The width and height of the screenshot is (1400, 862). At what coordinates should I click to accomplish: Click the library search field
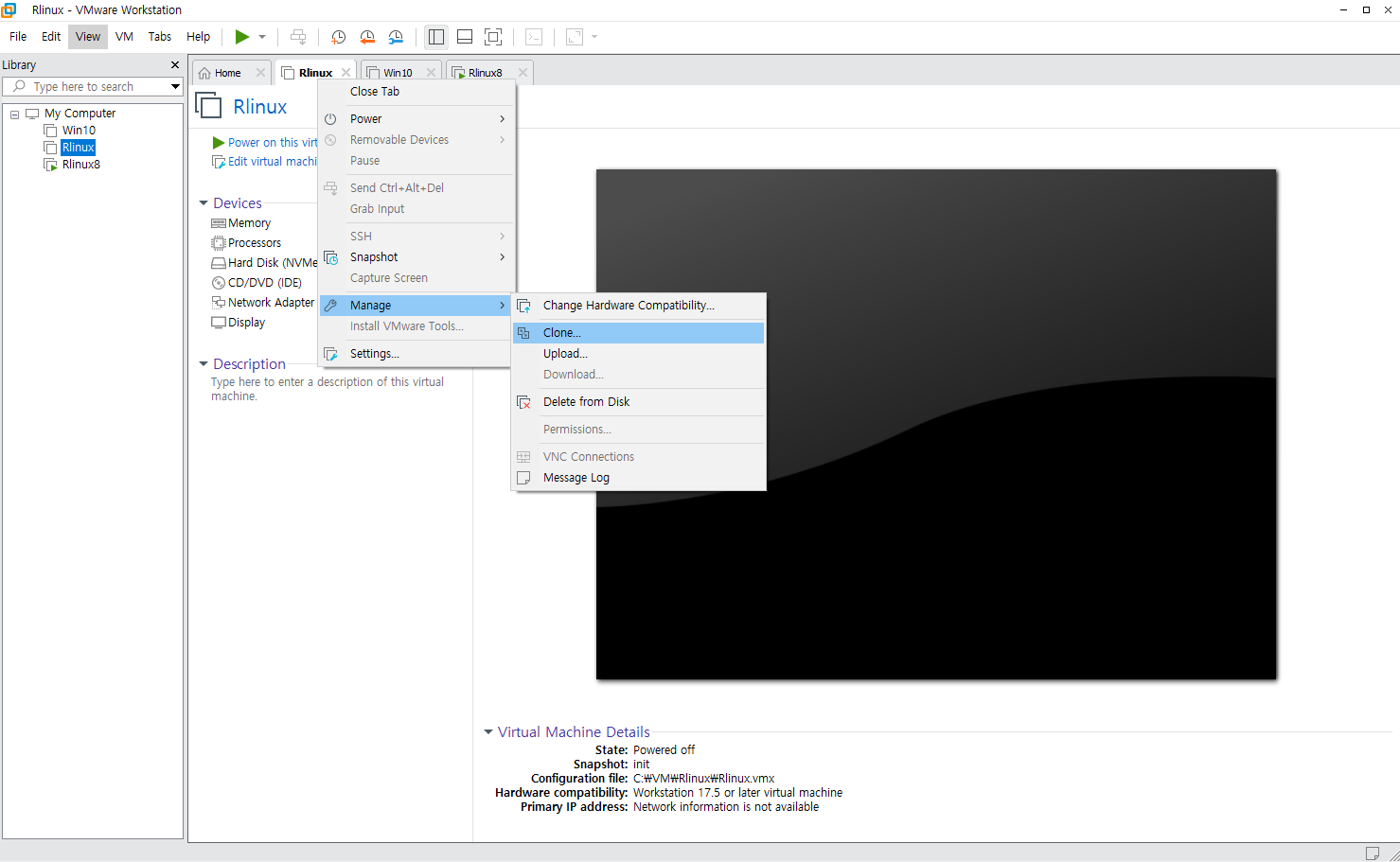tap(92, 86)
